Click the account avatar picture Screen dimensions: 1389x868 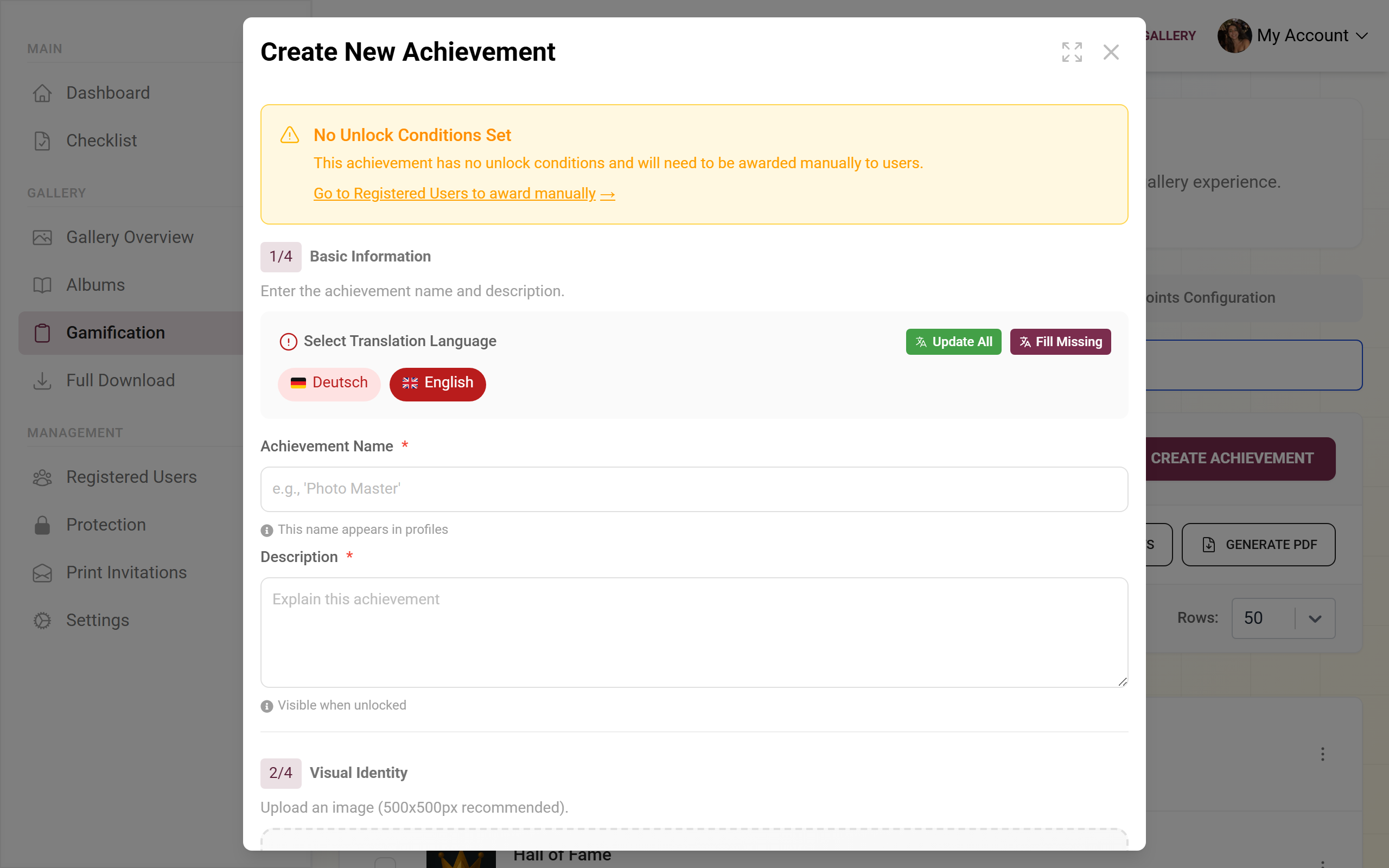point(1234,36)
